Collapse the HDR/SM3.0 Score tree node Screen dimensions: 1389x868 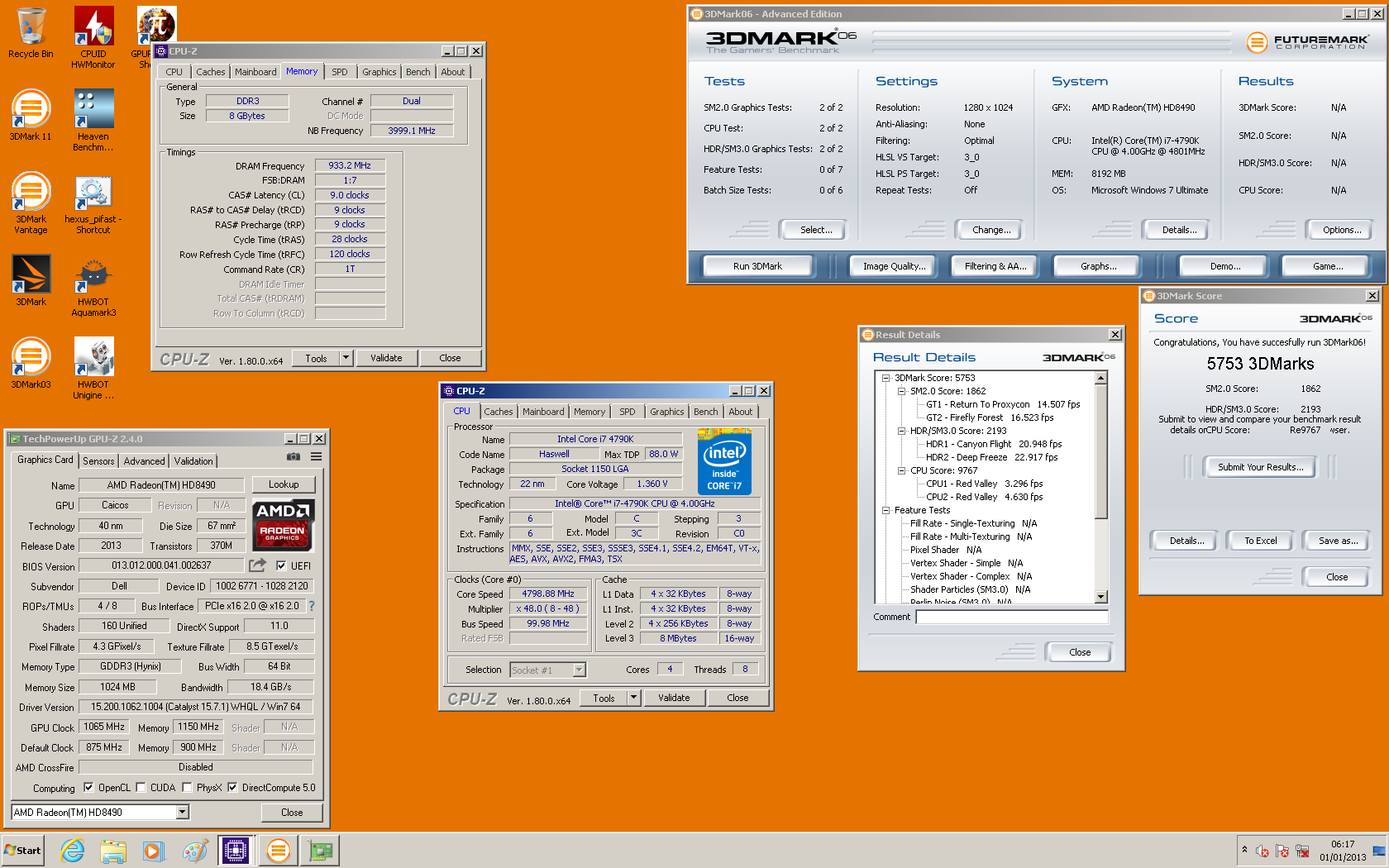[901, 431]
